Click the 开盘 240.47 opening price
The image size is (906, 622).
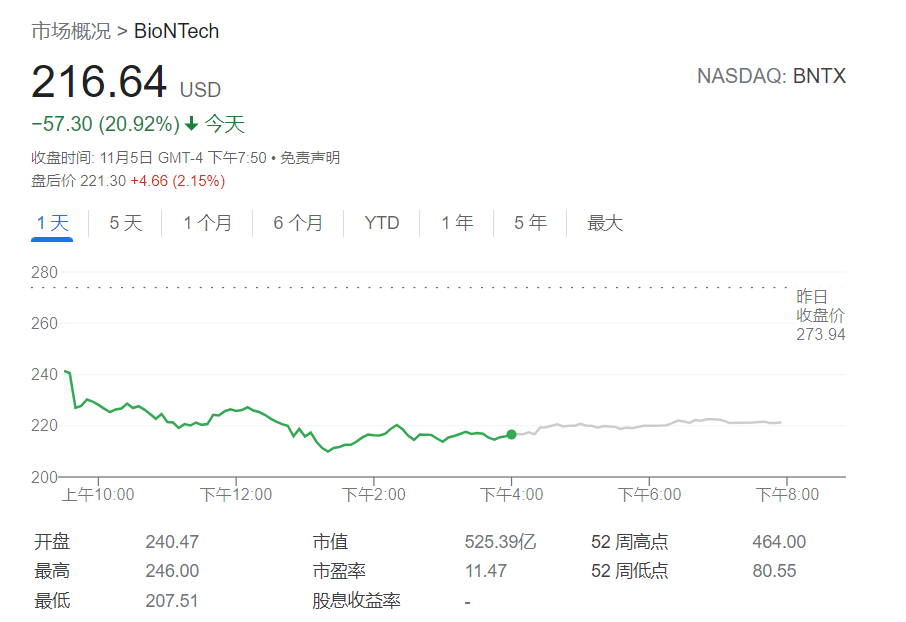[x=172, y=542]
